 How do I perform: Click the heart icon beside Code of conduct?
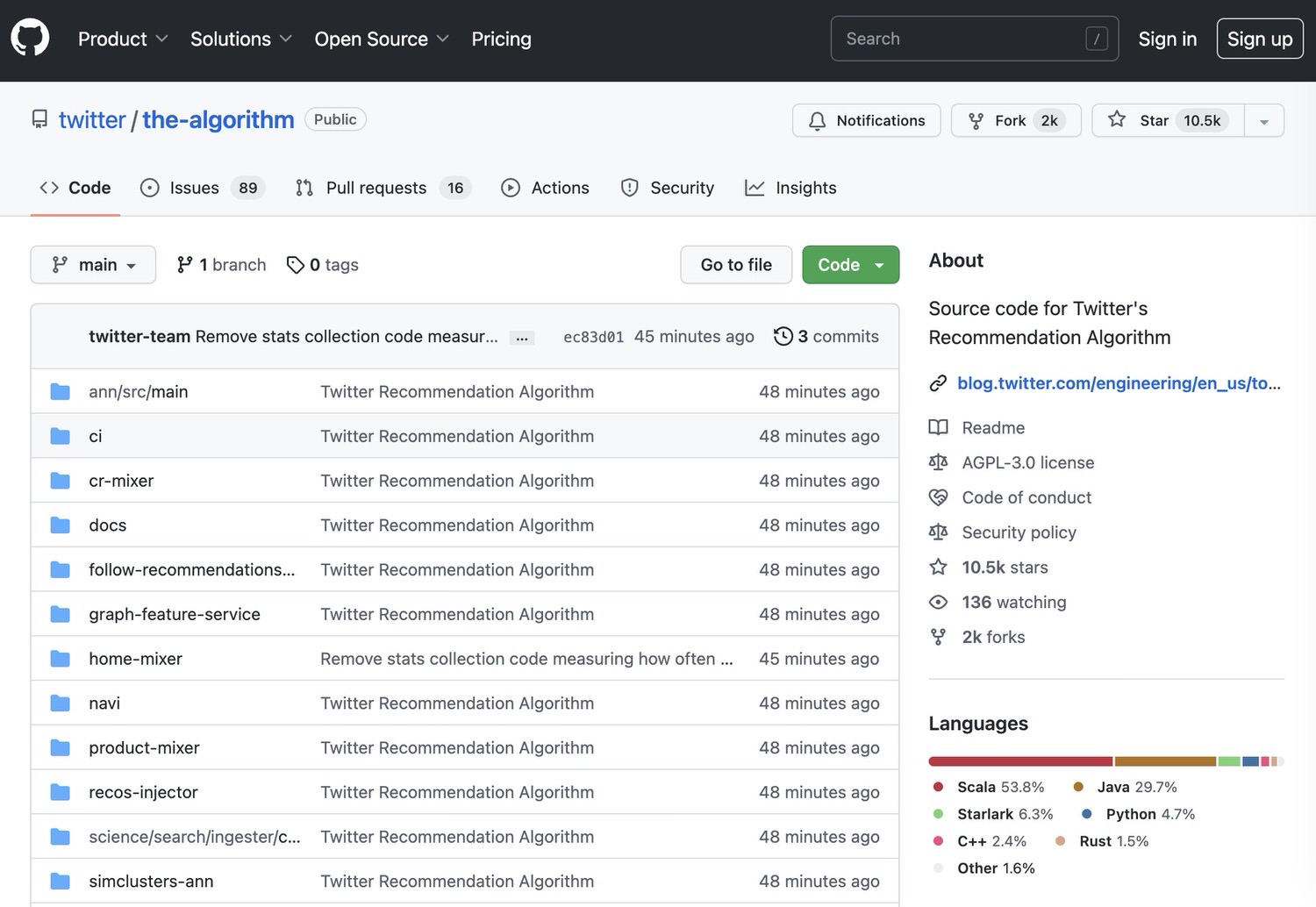click(938, 497)
